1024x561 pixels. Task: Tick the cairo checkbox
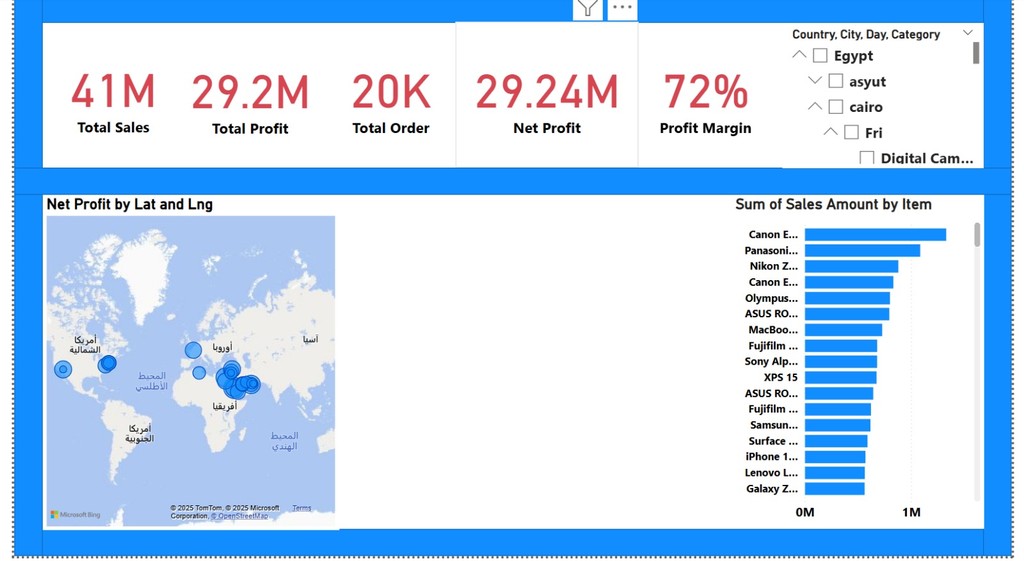[836, 106]
